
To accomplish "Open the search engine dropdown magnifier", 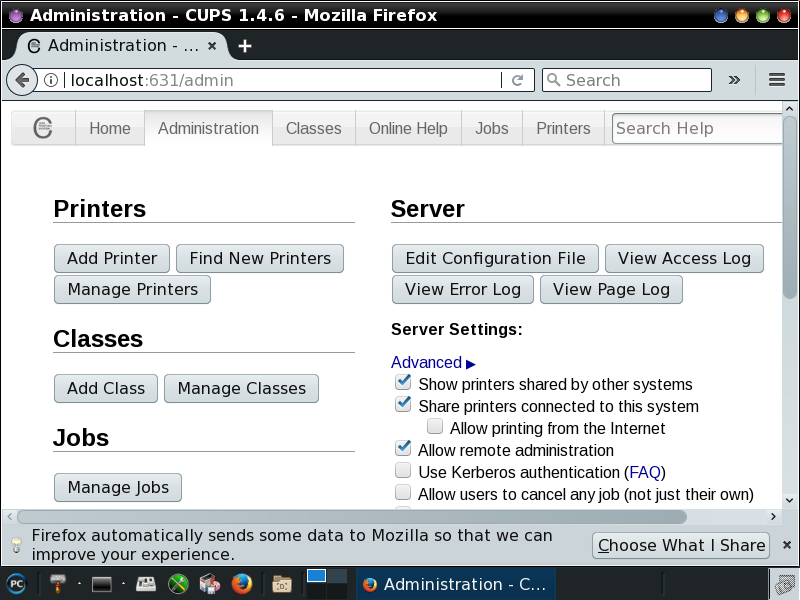I will click(553, 80).
